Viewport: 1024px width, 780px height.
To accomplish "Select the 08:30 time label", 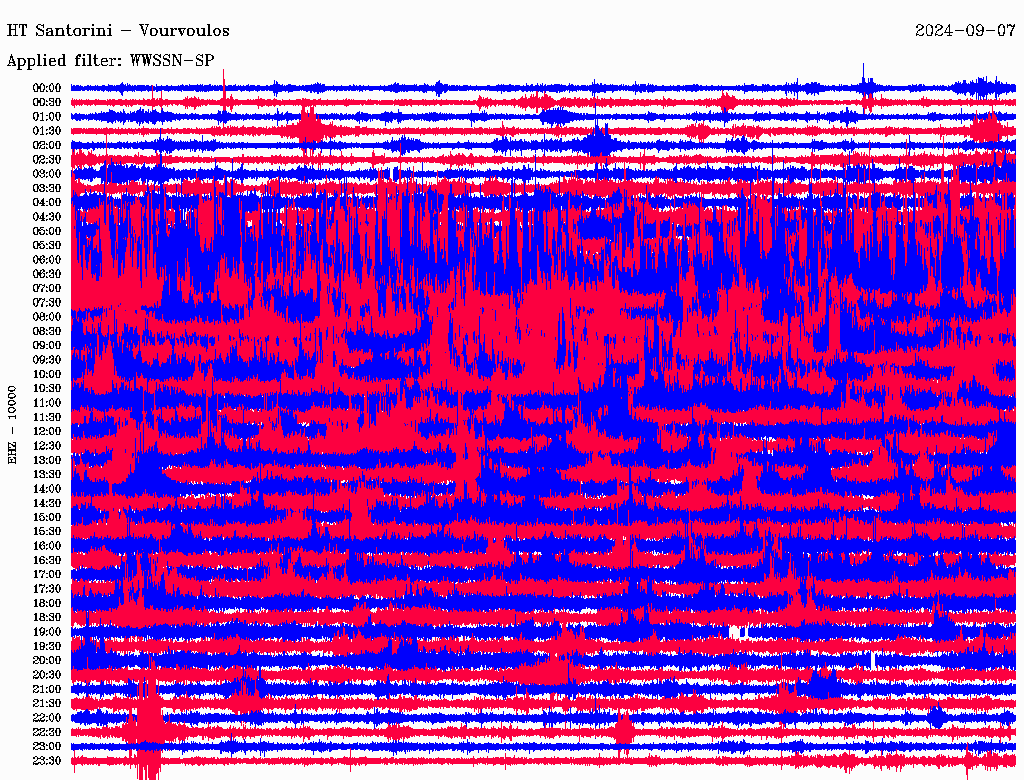I will pyautogui.click(x=47, y=331).
